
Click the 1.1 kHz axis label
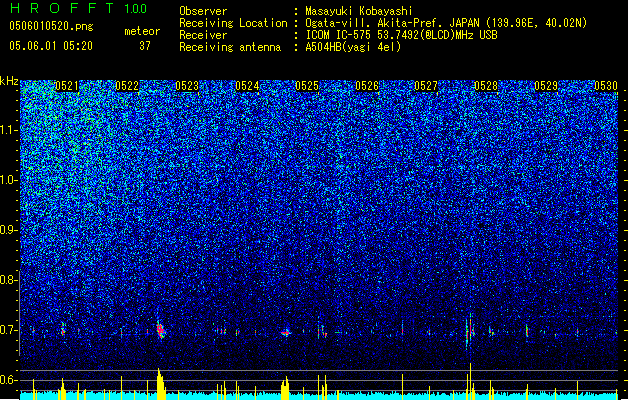point(8,130)
